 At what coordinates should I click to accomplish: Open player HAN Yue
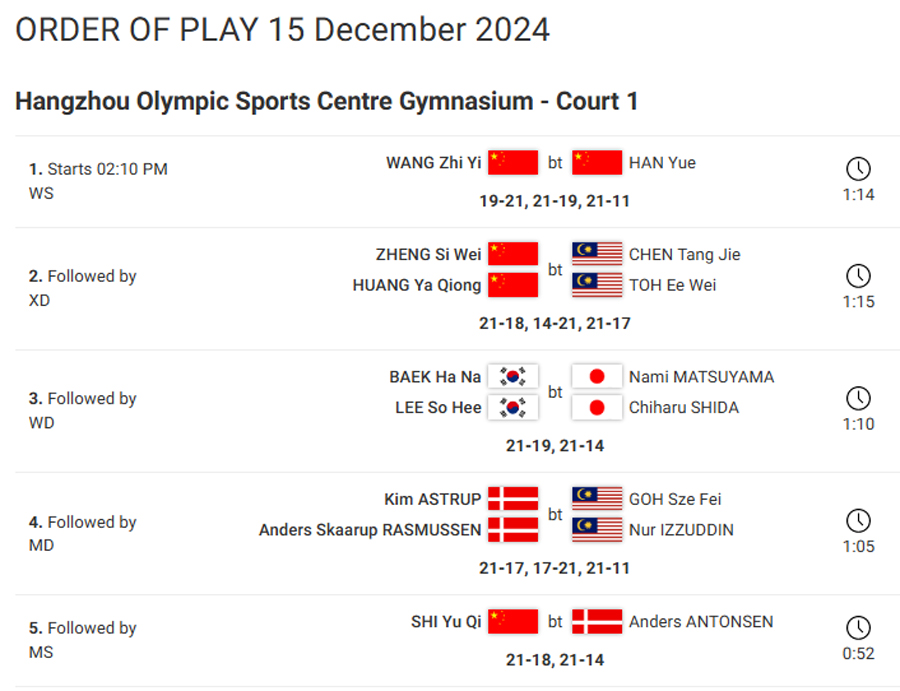pos(662,163)
